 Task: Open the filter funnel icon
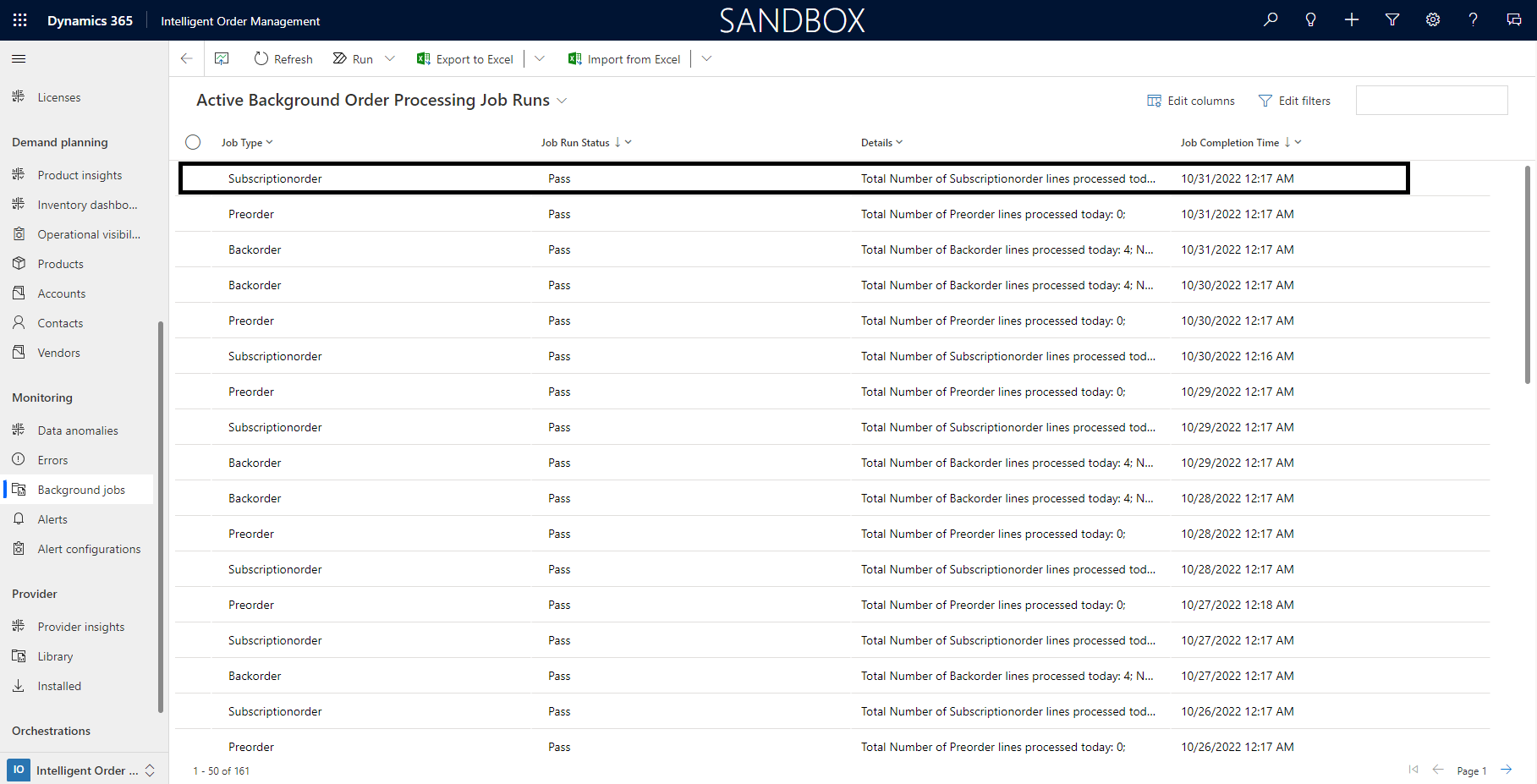point(1392,19)
